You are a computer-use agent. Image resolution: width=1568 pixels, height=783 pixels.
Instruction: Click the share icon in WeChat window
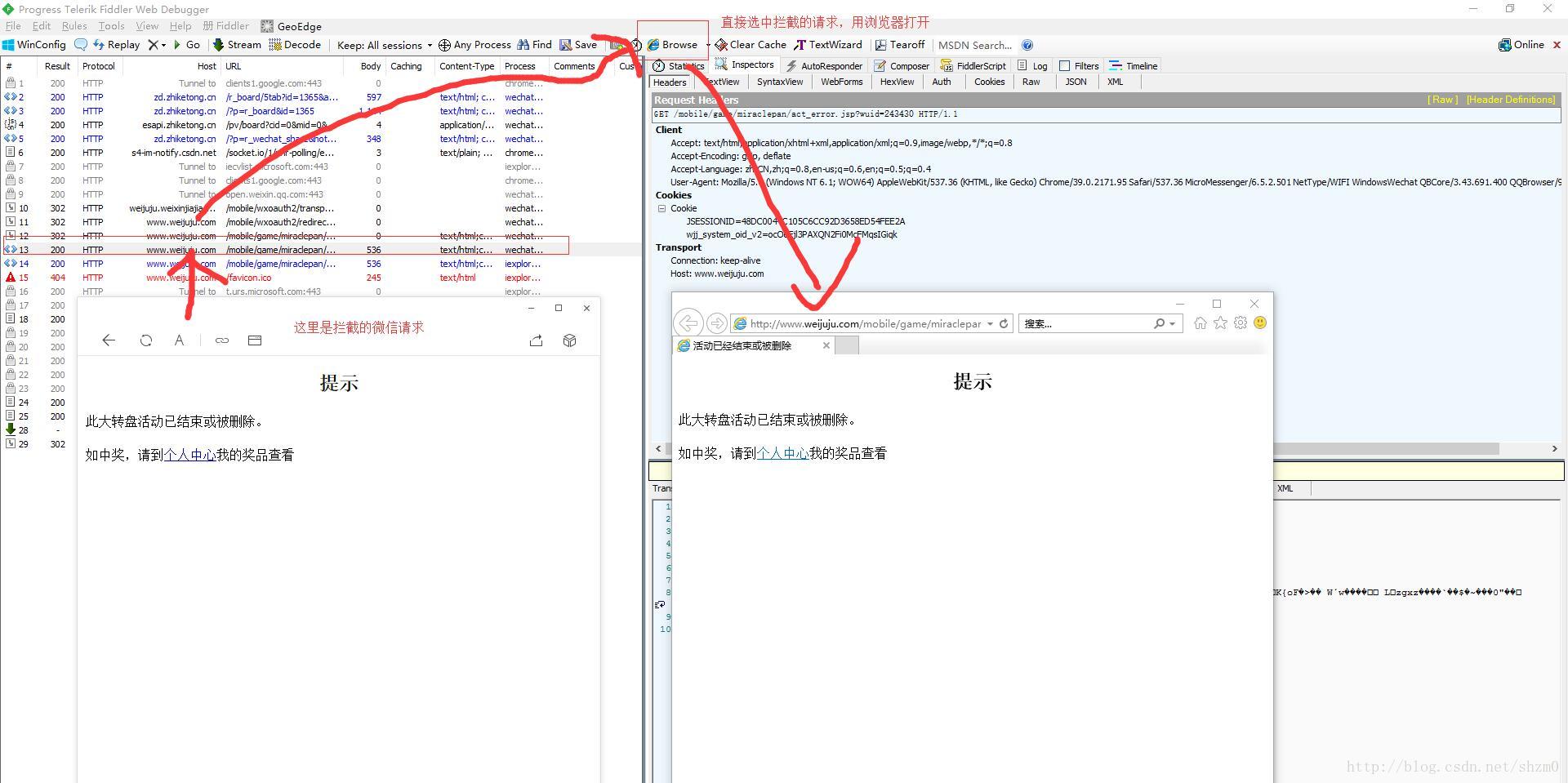pyautogui.click(x=536, y=340)
